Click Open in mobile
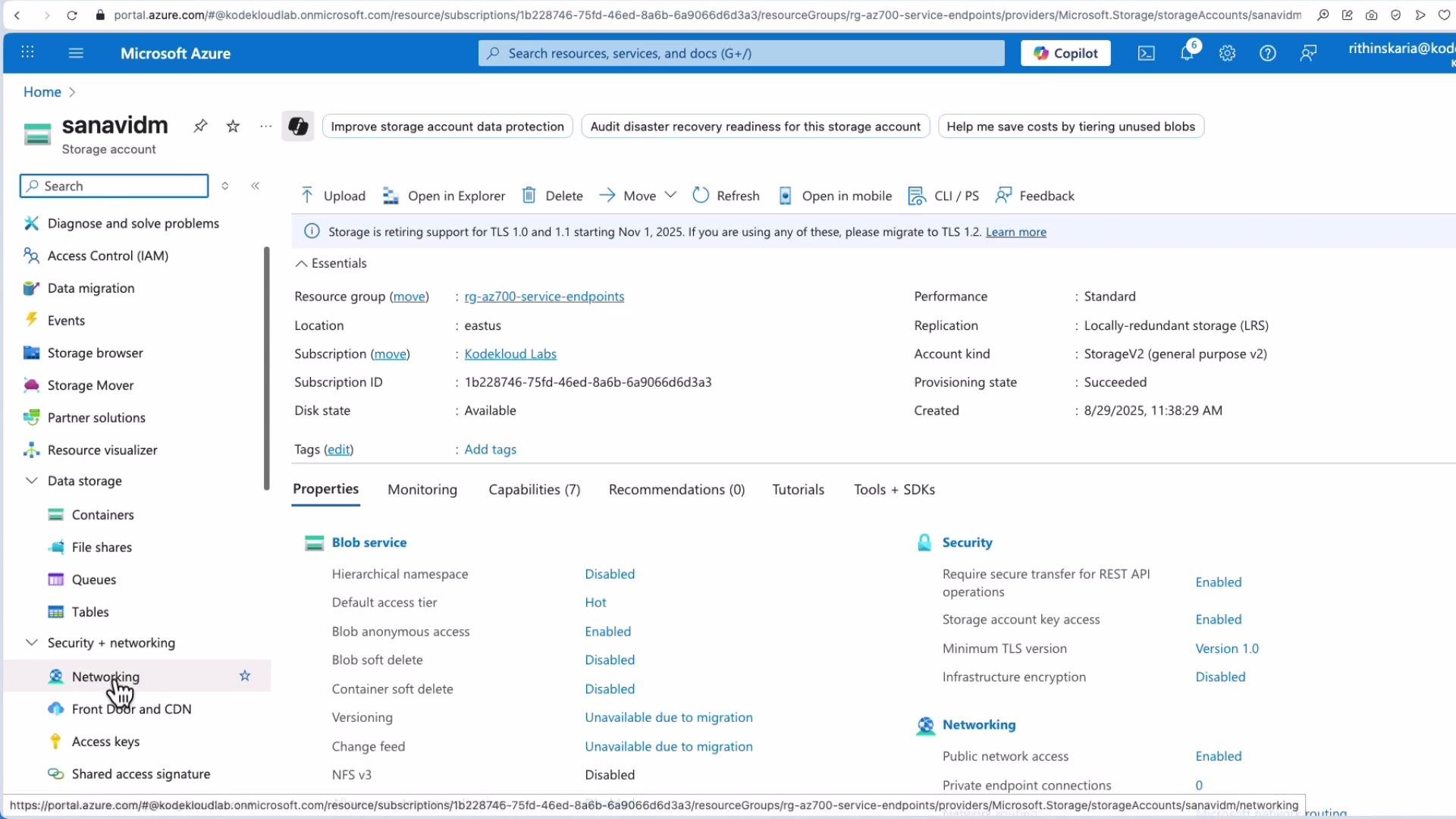The height and width of the screenshot is (819, 1456). tap(835, 196)
